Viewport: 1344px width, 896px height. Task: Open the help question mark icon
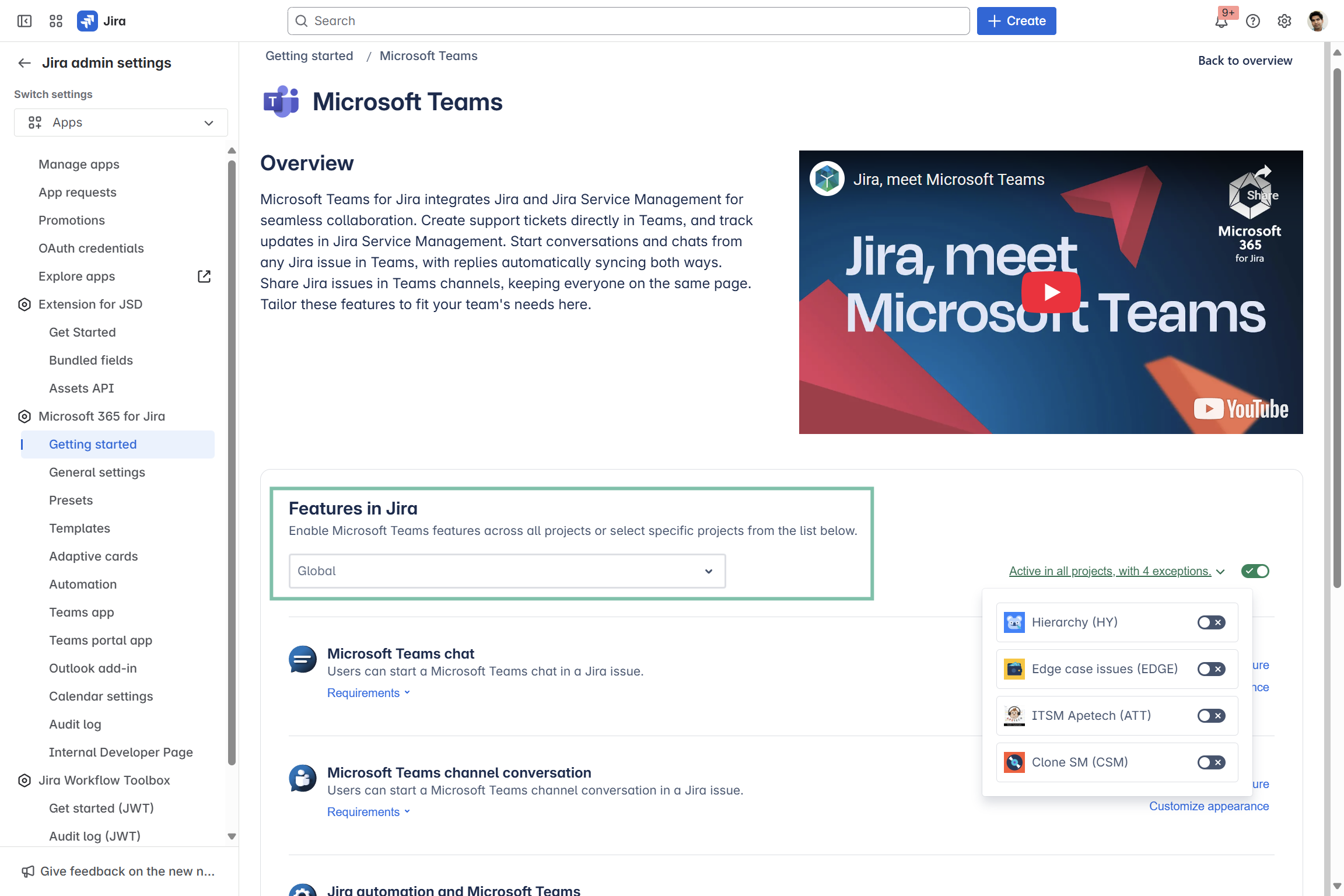pos(1253,22)
